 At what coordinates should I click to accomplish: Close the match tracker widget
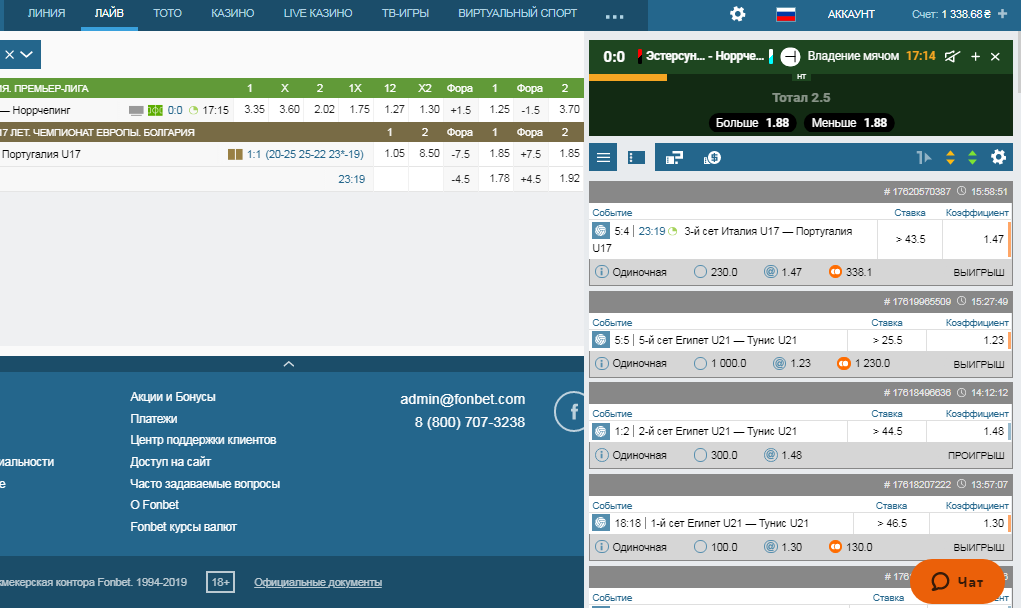click(x=995, y=57)
